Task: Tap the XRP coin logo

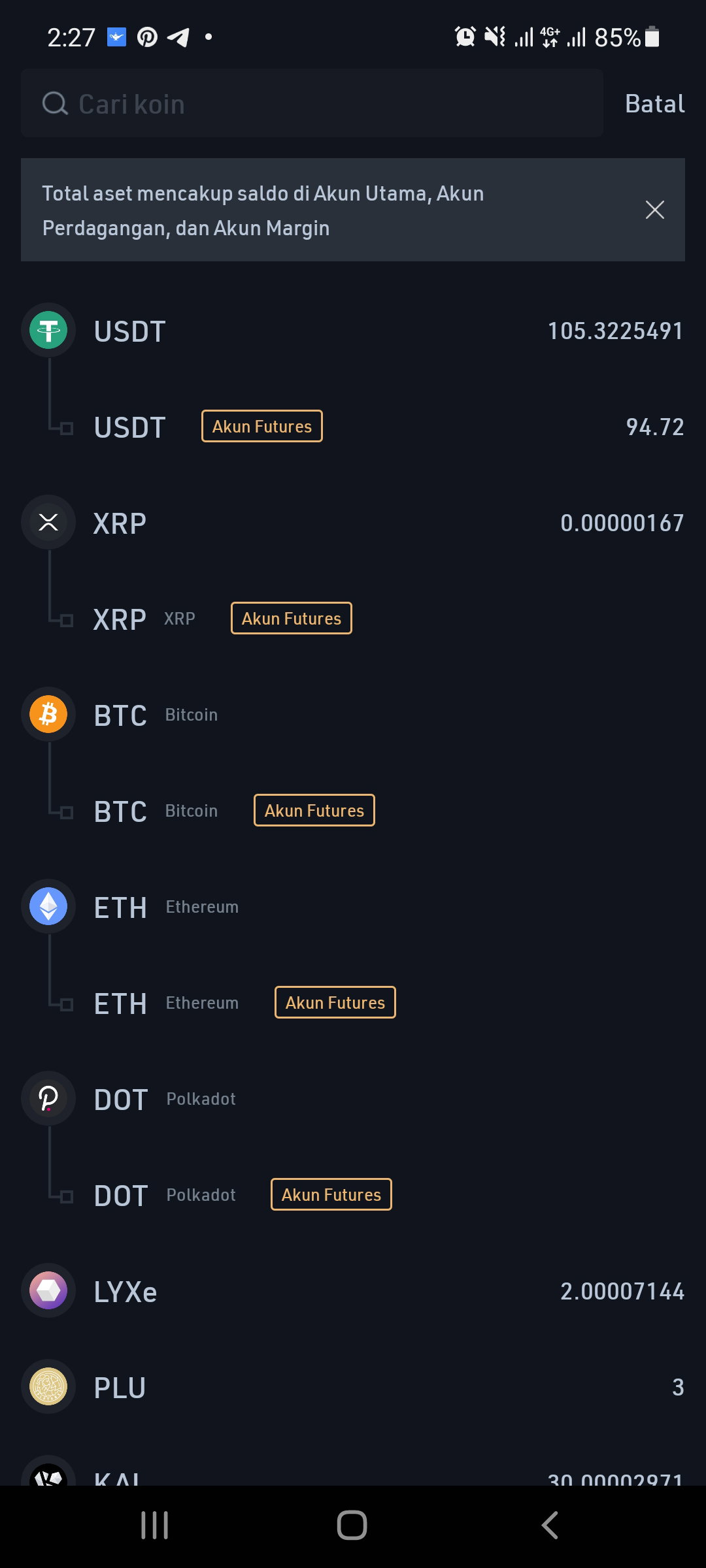Action: [48, 522]
